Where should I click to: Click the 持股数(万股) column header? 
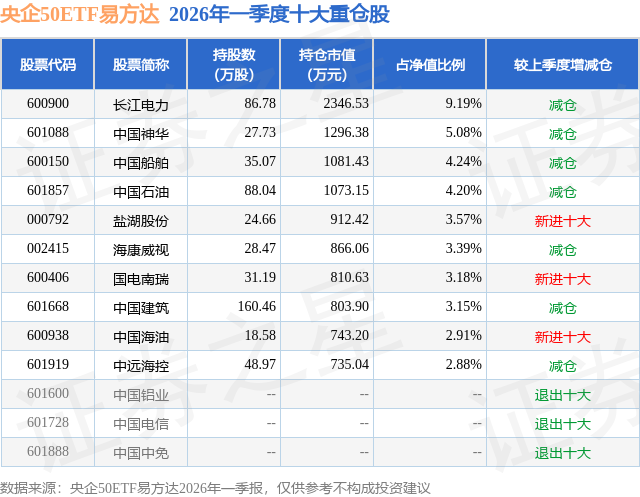234,64
